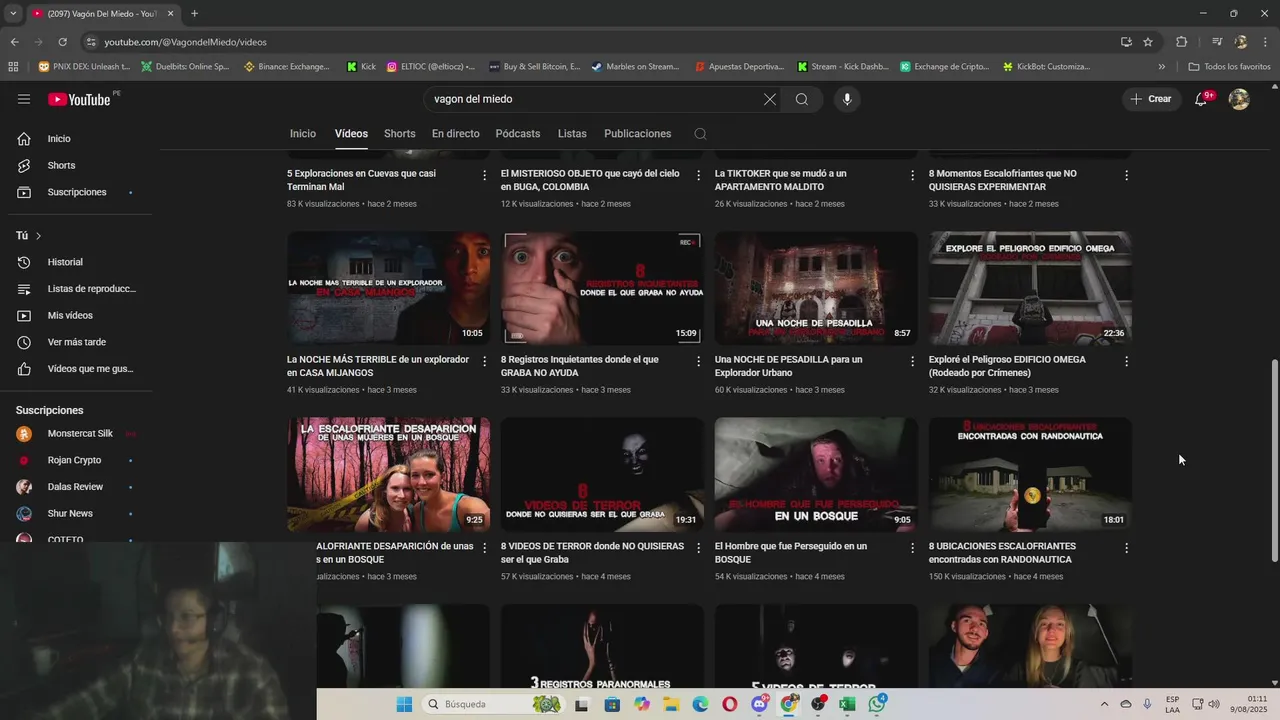This screenshot has width=1280, height=720.
Task: Open the Kick bookmark
Action: point(361,67)
